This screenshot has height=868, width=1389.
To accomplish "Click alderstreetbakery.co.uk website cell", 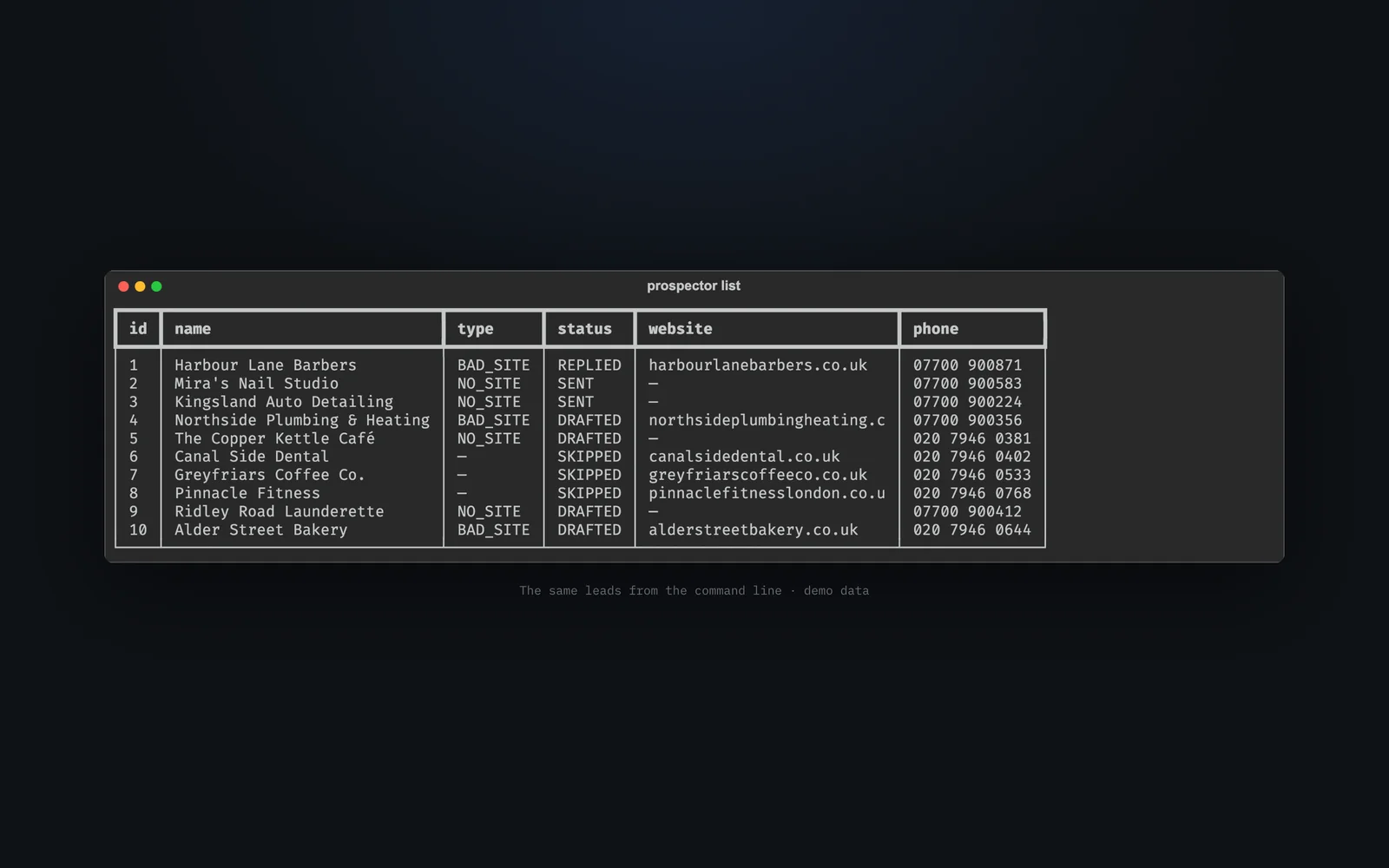I will pos(754,529).
